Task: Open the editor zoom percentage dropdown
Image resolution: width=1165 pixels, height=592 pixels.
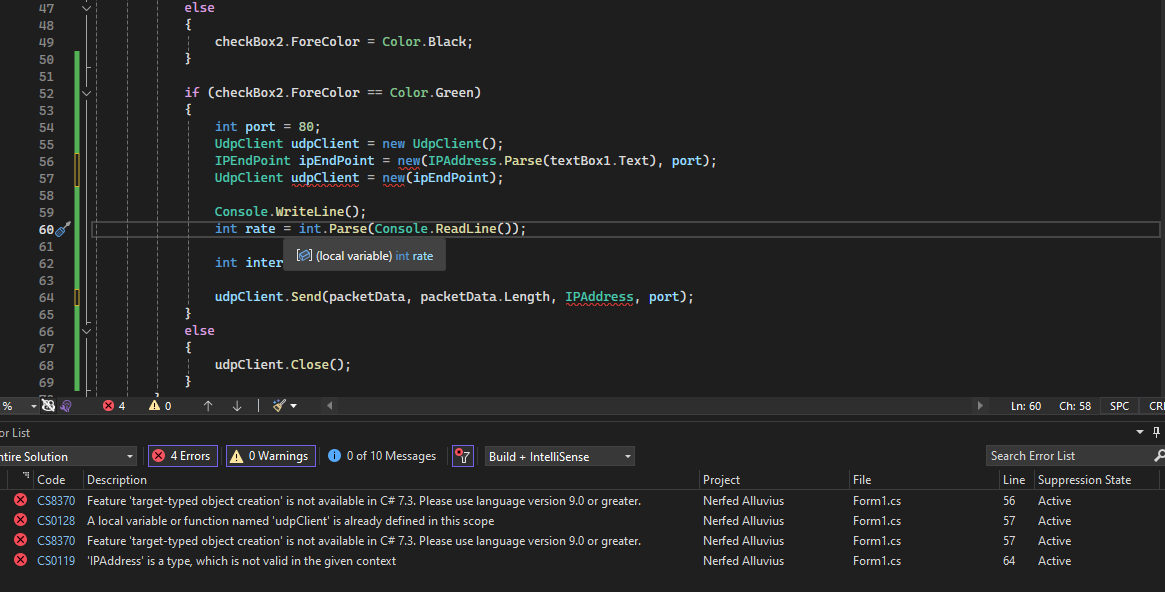Action: [33, 406]
